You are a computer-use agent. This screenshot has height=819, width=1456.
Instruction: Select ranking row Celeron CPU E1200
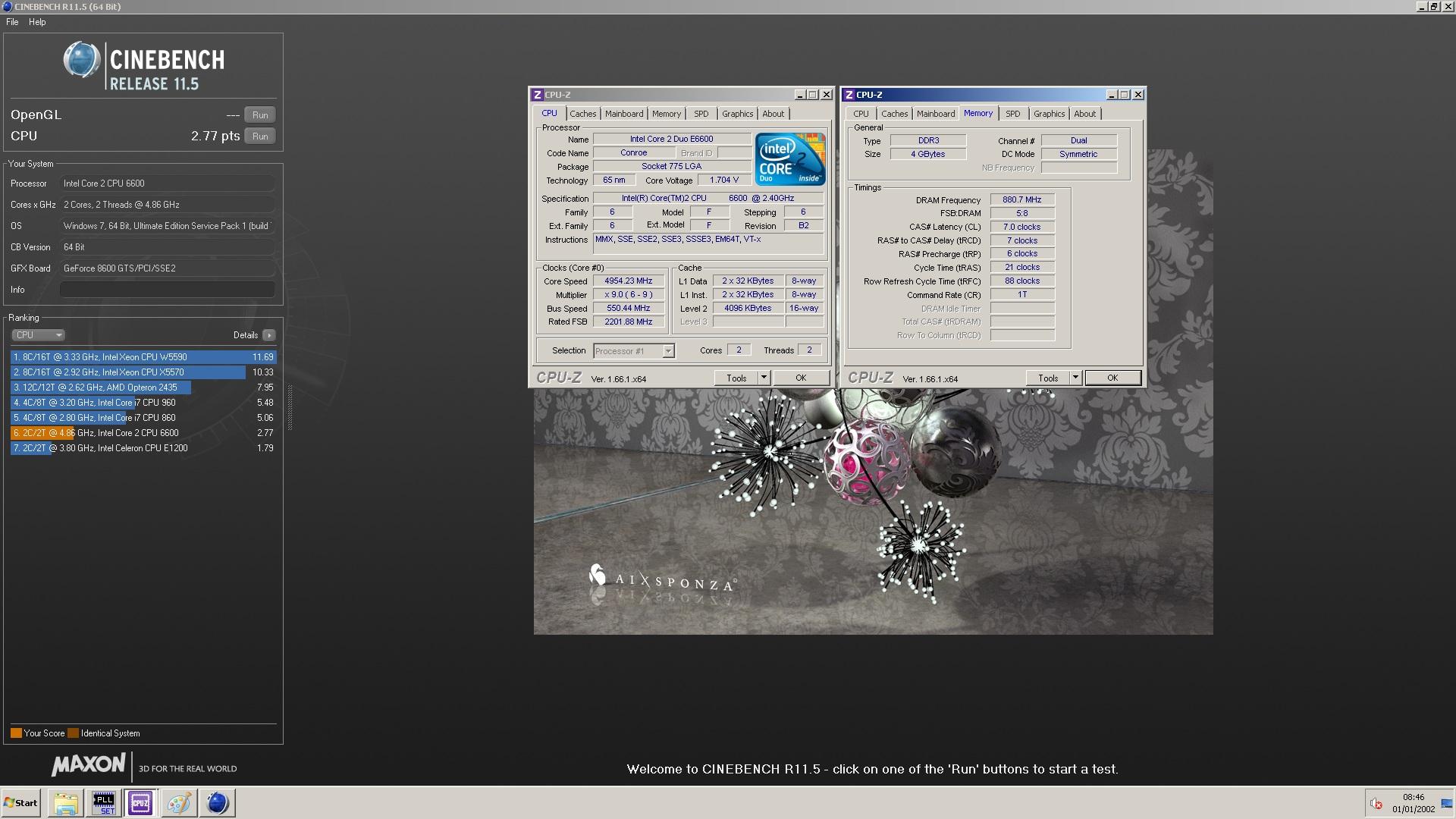143,448
